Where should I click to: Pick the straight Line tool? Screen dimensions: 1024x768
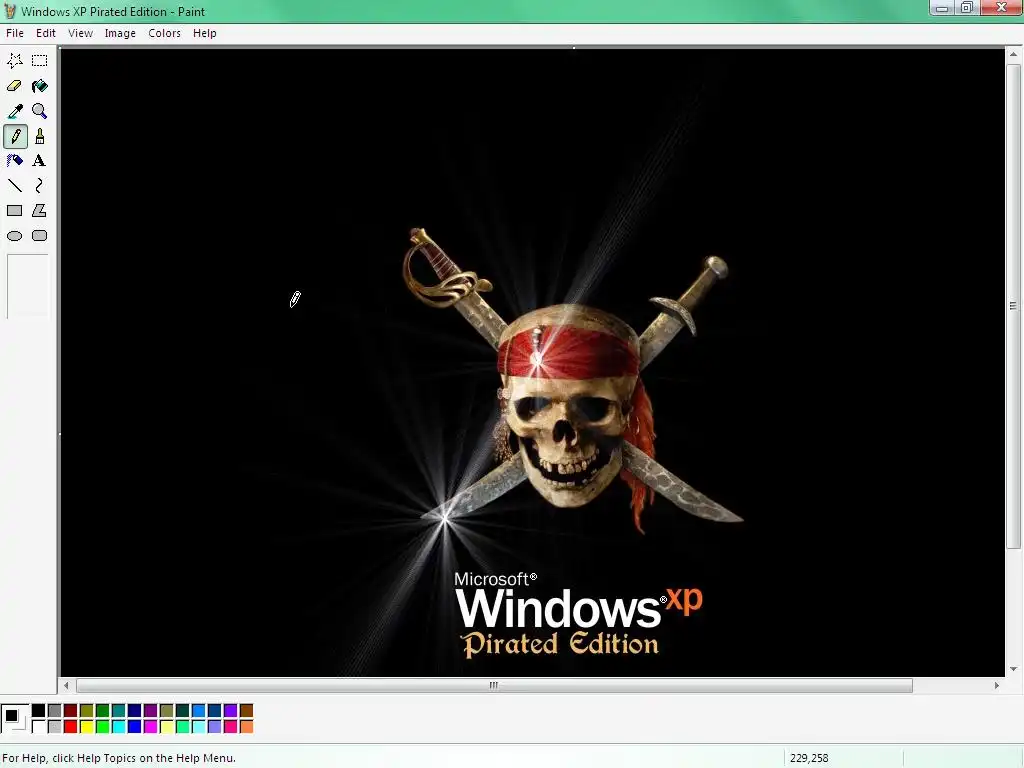pyautogui.click(x=14, y=186)
